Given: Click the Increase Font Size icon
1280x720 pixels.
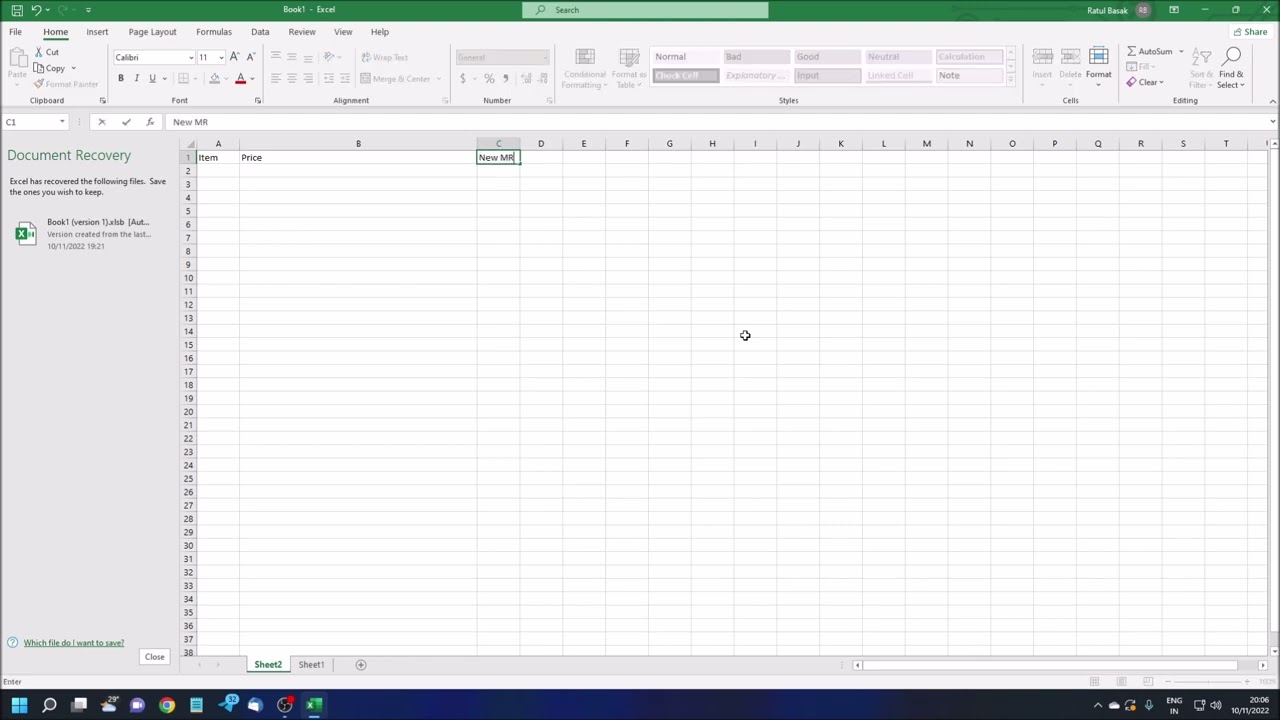Looking at the screenshot, I should tap(235, 57).
